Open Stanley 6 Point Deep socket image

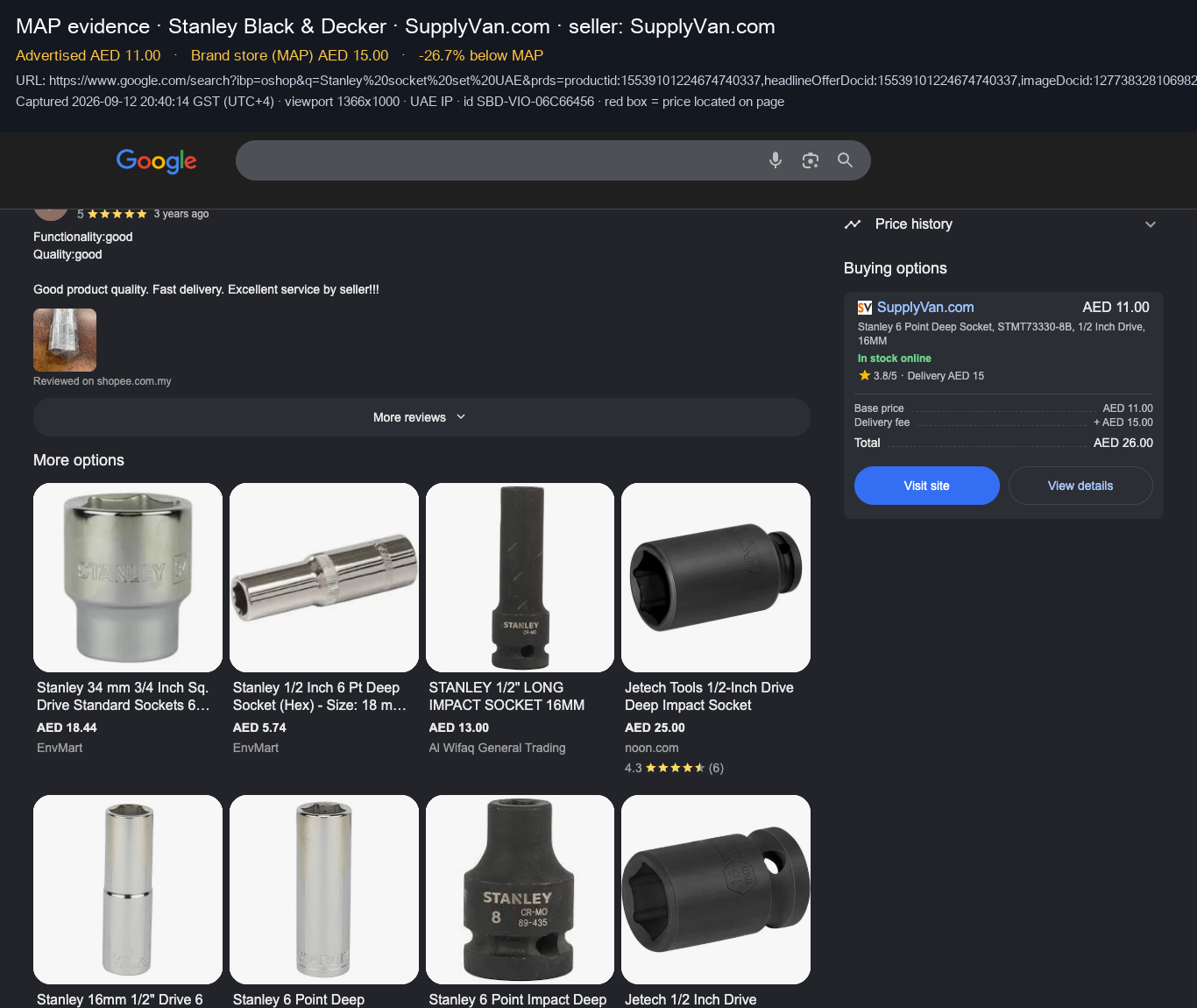[324, 890]
